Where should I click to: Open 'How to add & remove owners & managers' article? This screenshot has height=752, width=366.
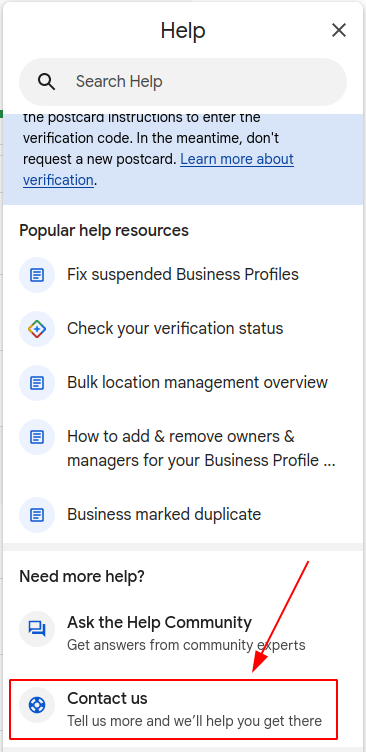(201, 448)
